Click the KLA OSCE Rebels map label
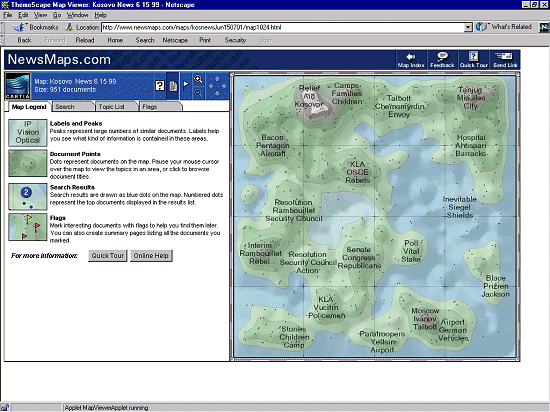 [x=357, y=172]
